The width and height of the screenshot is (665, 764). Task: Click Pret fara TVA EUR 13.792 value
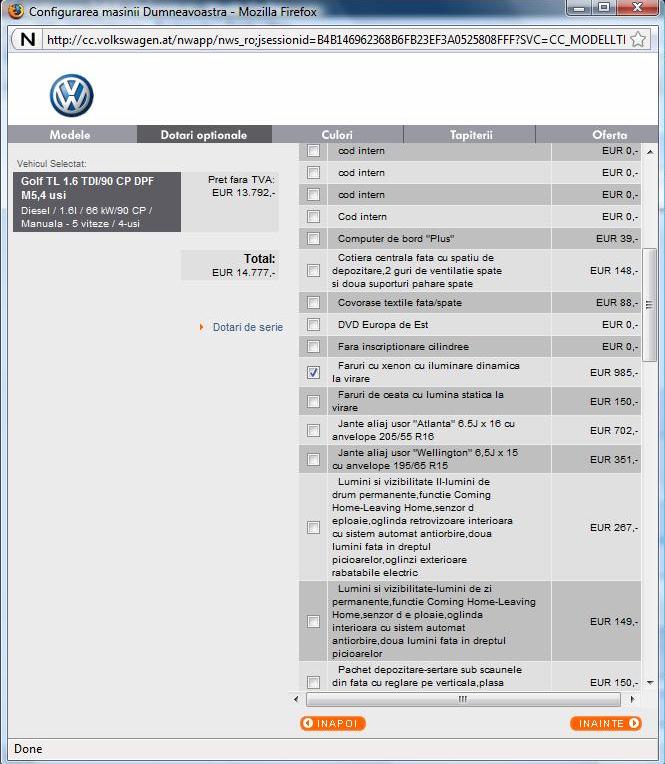[244, 193]
